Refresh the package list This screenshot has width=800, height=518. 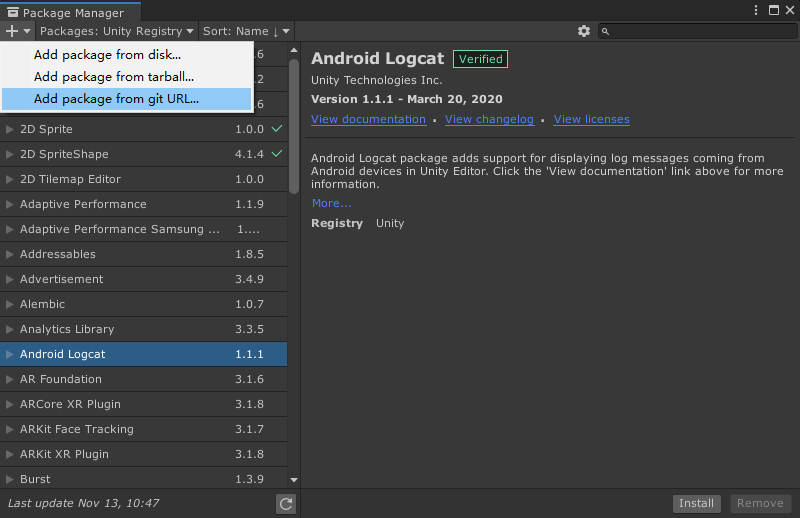286,504
